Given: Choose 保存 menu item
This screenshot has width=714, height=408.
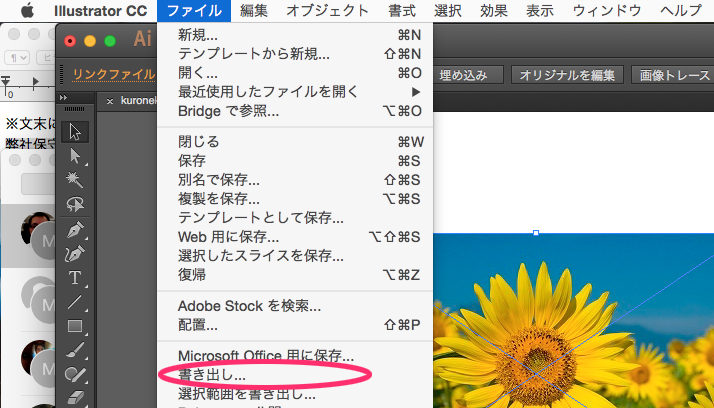Looking at the screenshot, I should click(295, 161).
